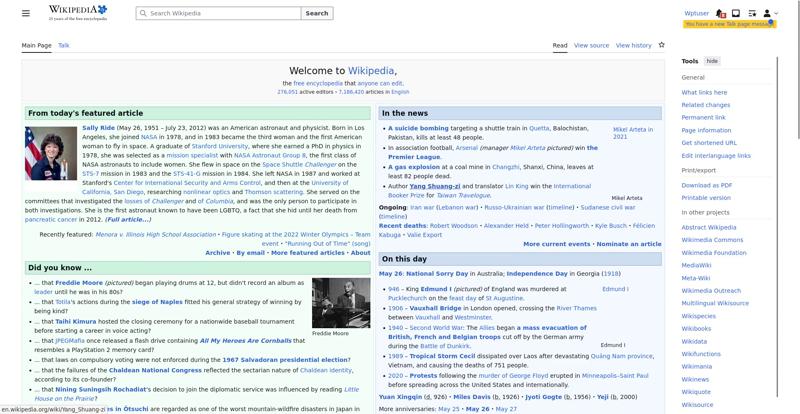The width and height of the screenshot is (800, 414).
Task: Open the View history tab
Action: pos(633,45)
